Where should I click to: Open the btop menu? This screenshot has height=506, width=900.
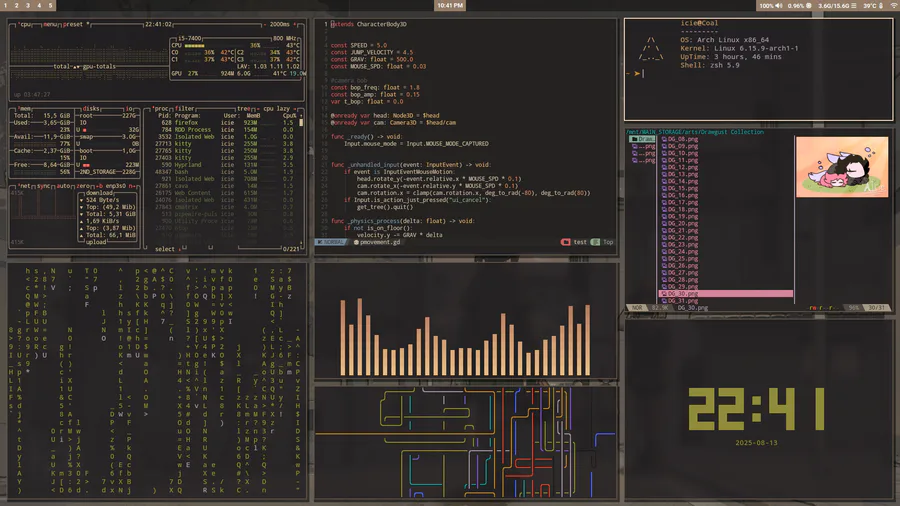click(x=51, y=24)
